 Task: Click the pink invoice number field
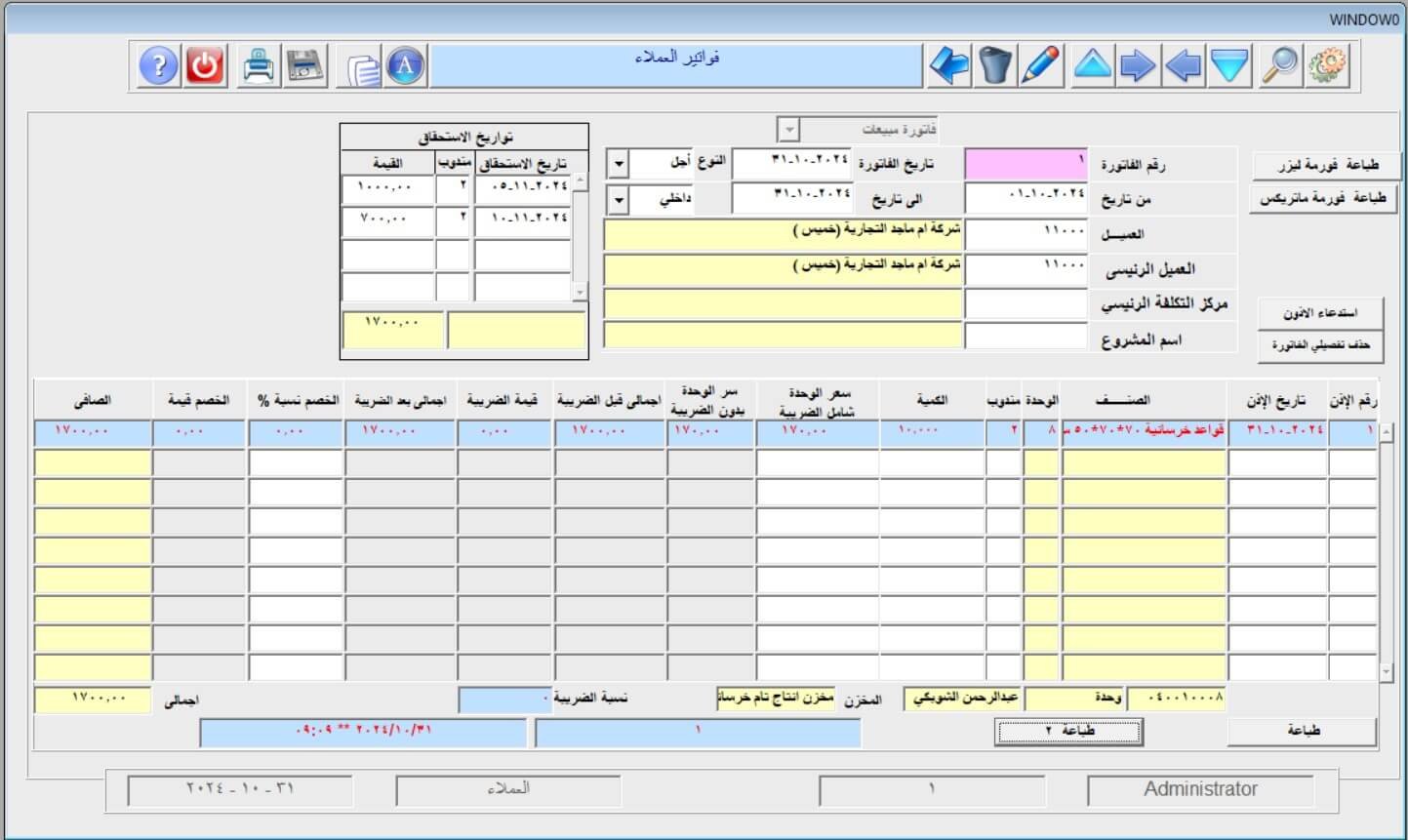[1026, 164]
